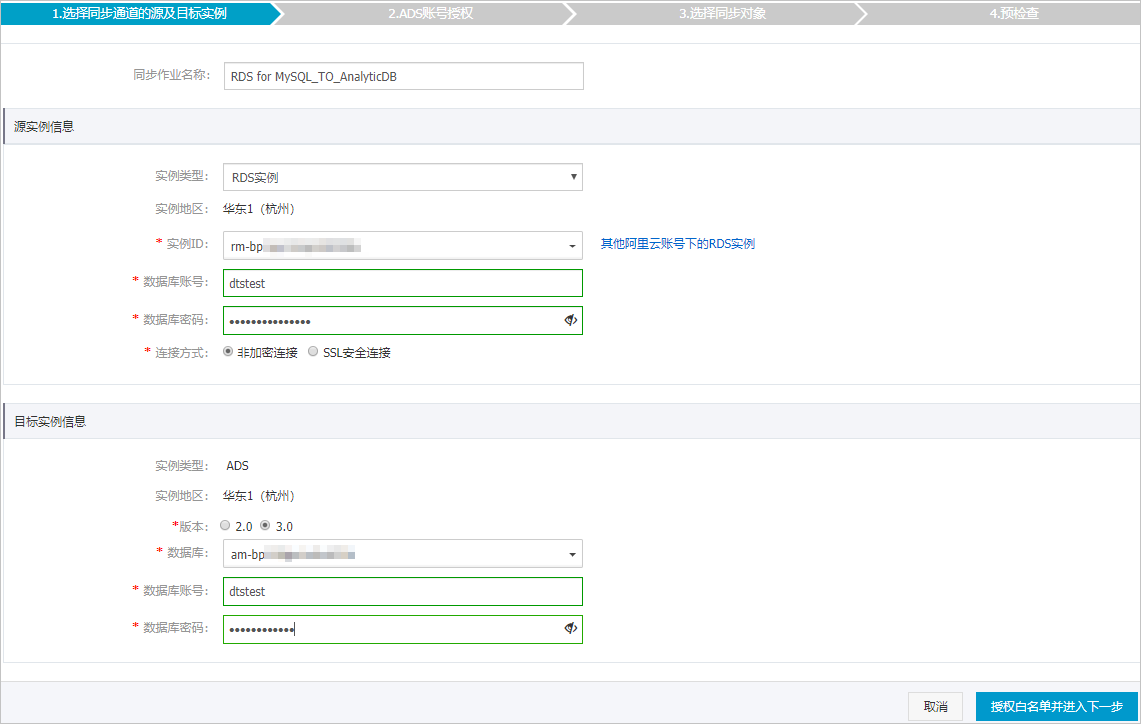This screenshot has height=724, width=1141.
Task: Click 取消 button
Action: 935,707
